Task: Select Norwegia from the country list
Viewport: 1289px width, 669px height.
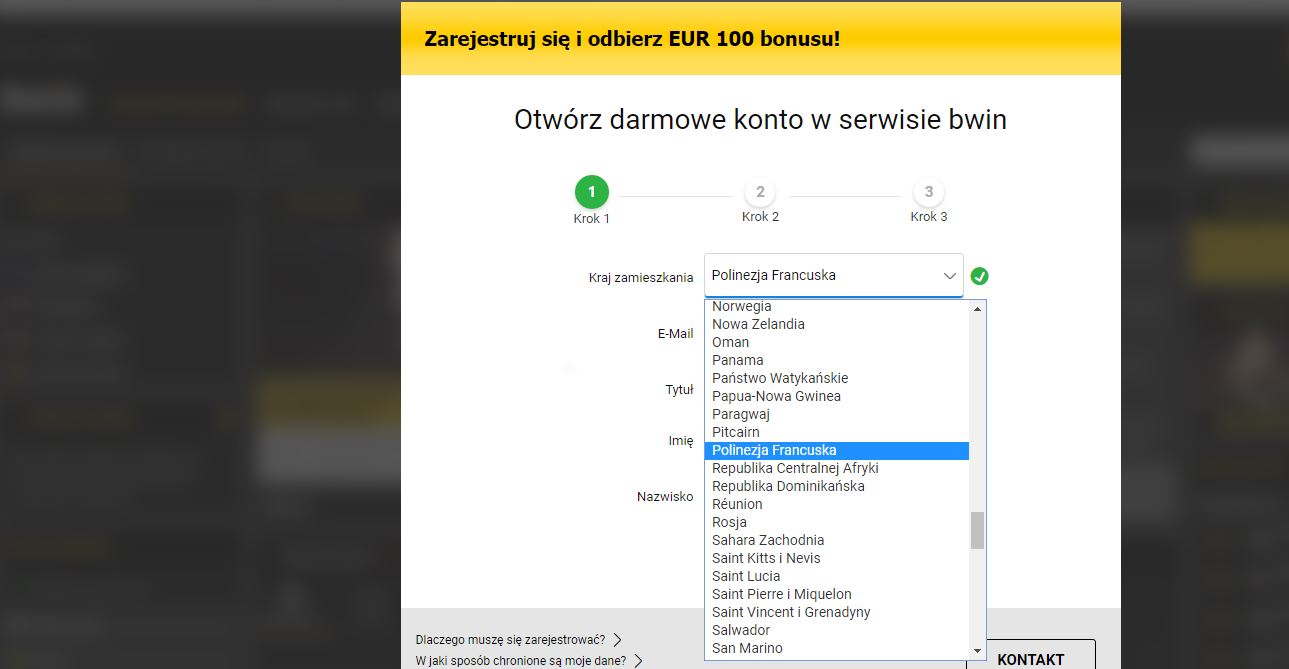Action: coord(837,306)
